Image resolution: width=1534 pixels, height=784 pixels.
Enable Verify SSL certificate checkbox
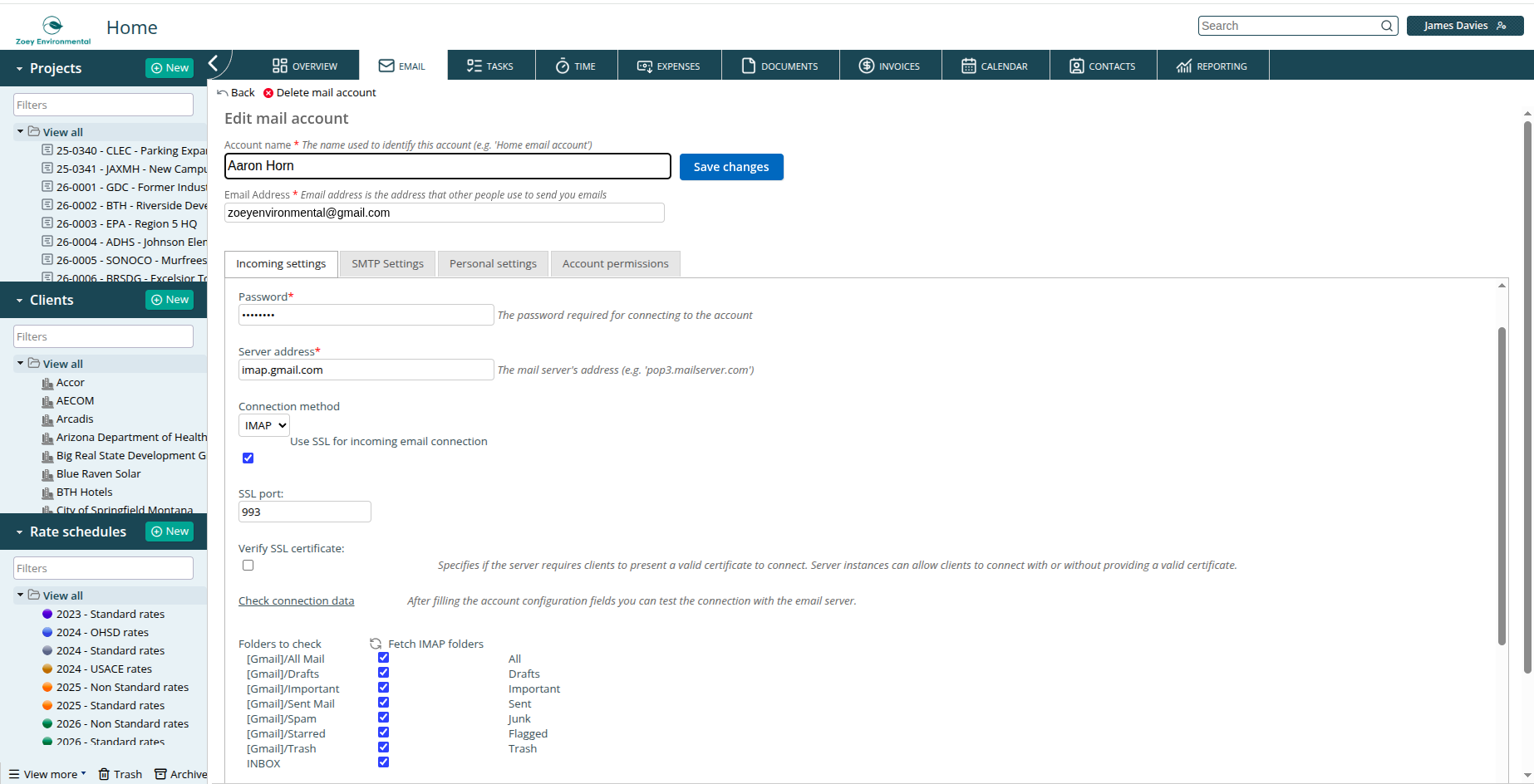(x=248, y=565)
